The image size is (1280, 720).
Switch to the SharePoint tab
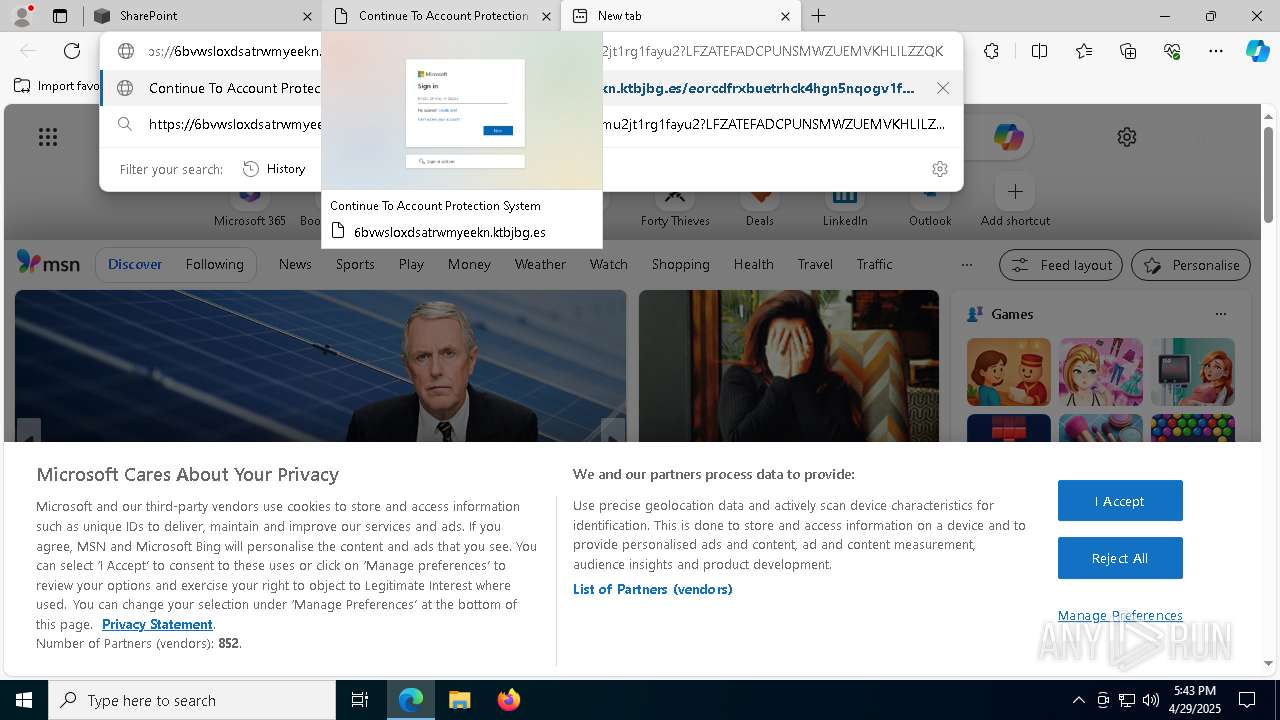click(204, 16)
